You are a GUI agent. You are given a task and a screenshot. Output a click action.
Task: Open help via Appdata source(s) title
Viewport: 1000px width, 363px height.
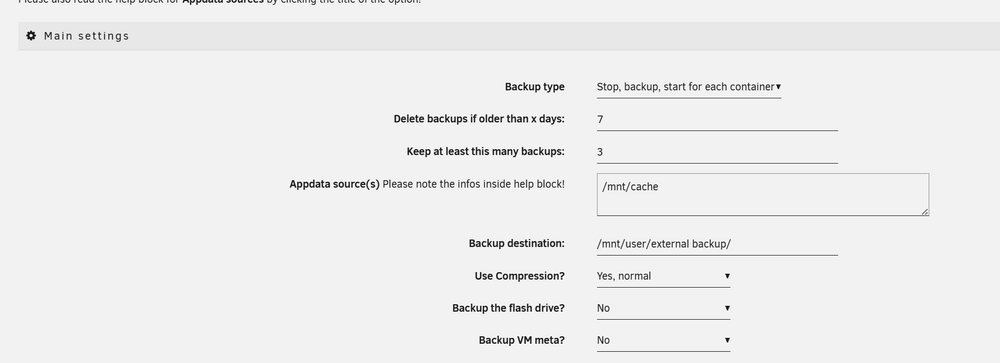[334, 184]
